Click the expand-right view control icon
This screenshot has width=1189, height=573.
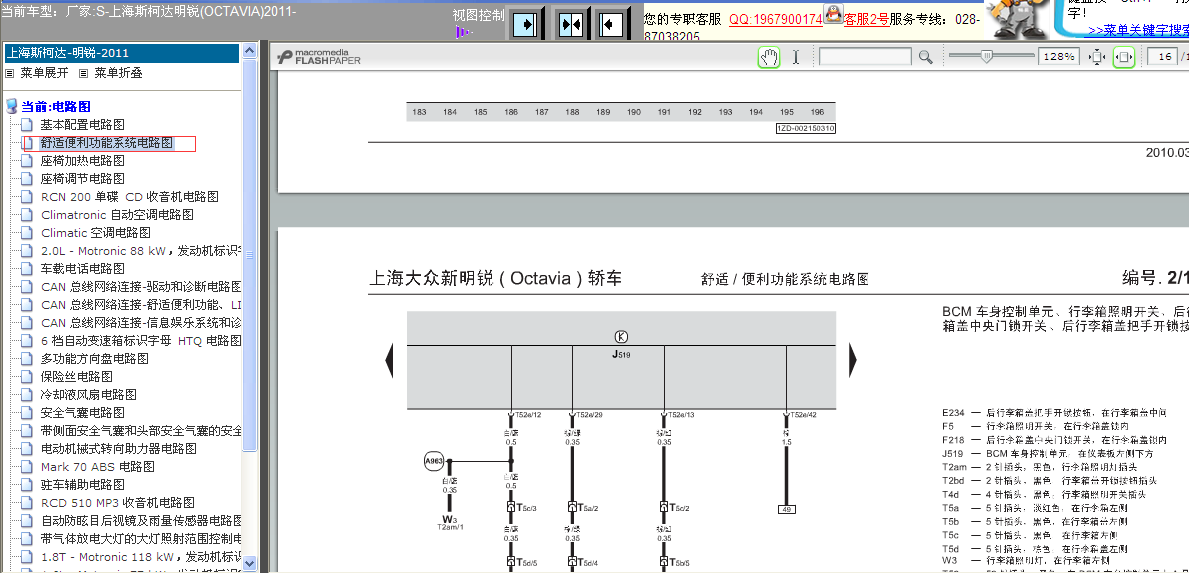click(x=524, y=24)
